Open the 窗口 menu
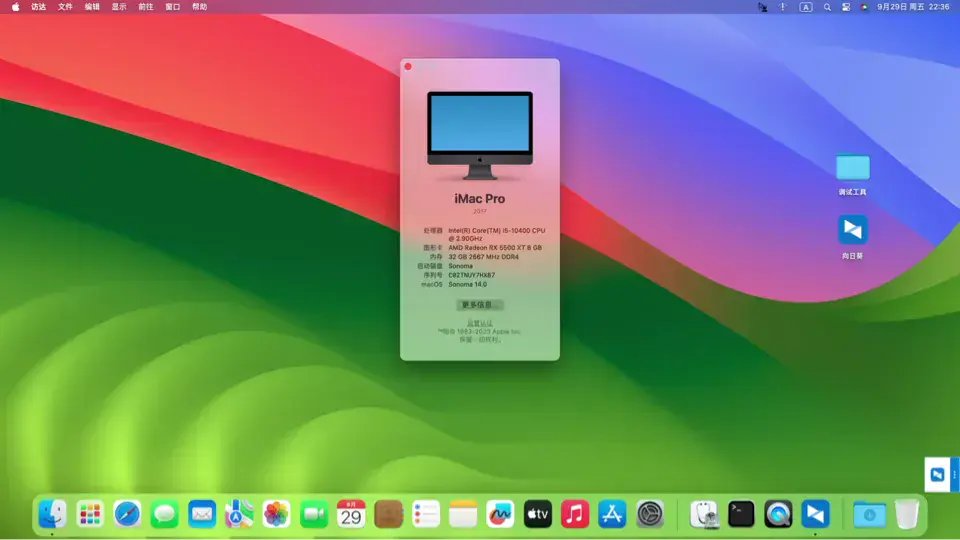The width and height of the screenshot is (960, 540). pyautogui.click(x=173, y=7)
